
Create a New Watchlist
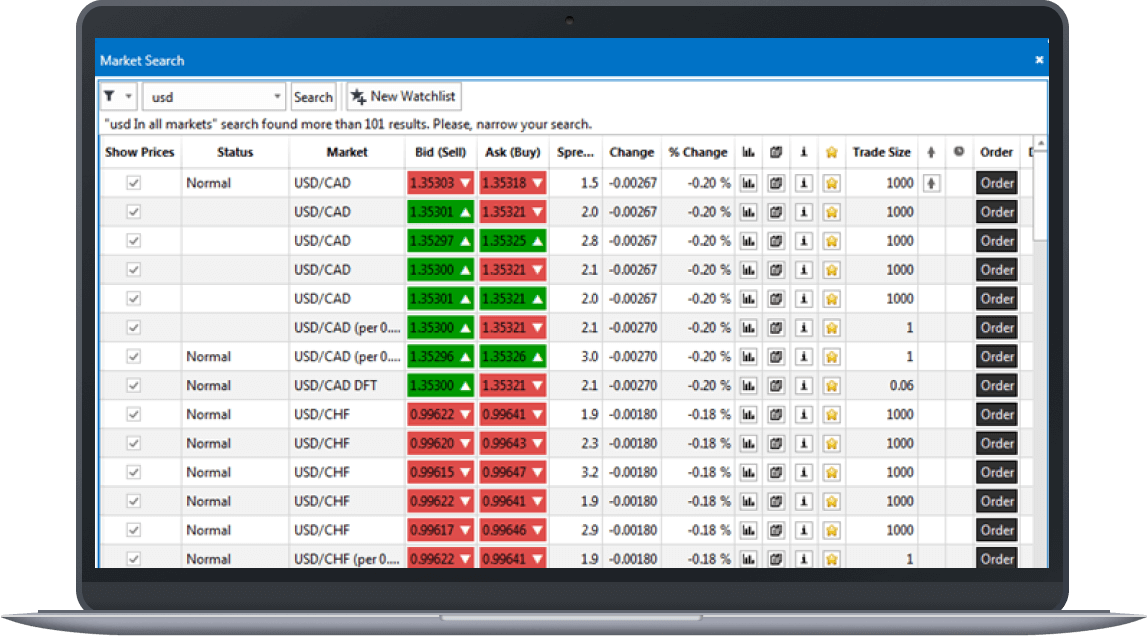click(x=403, y=95)
